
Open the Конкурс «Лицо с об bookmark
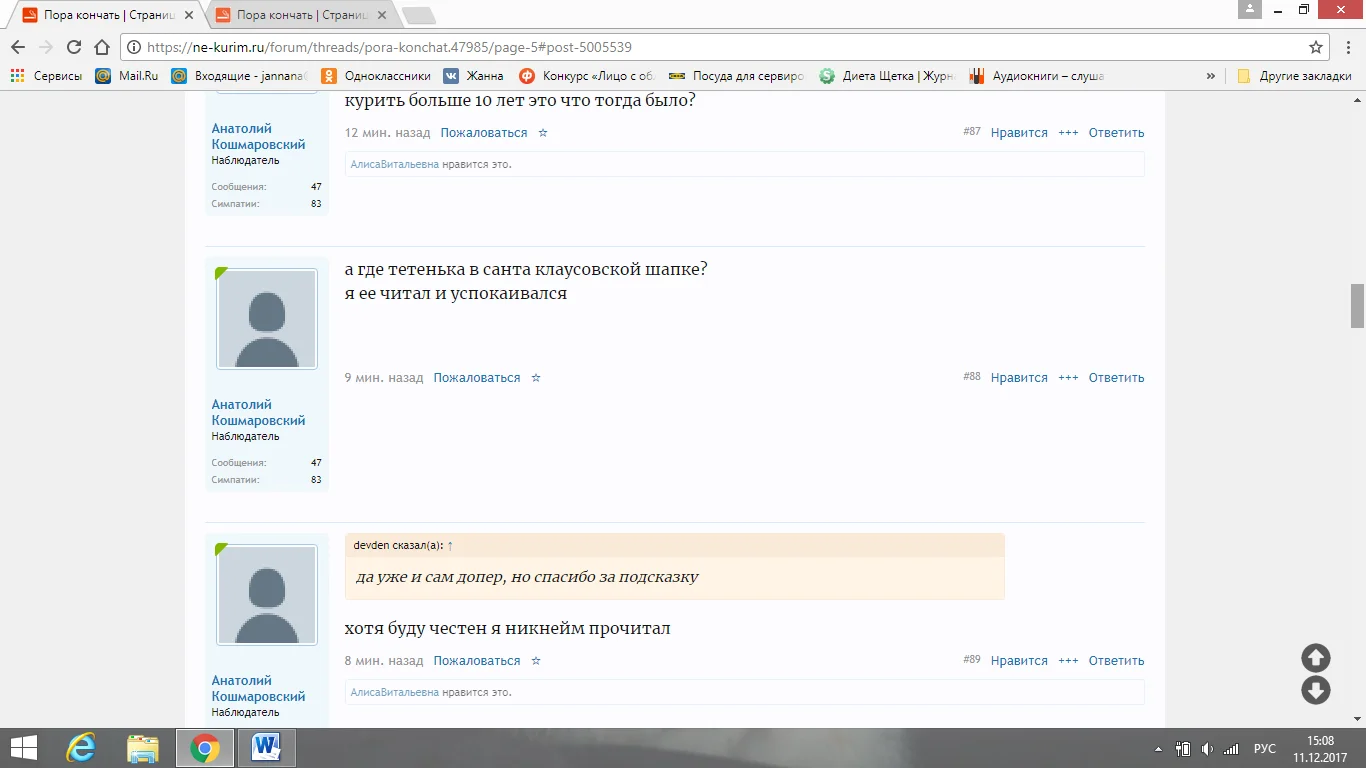pos(587,75)
